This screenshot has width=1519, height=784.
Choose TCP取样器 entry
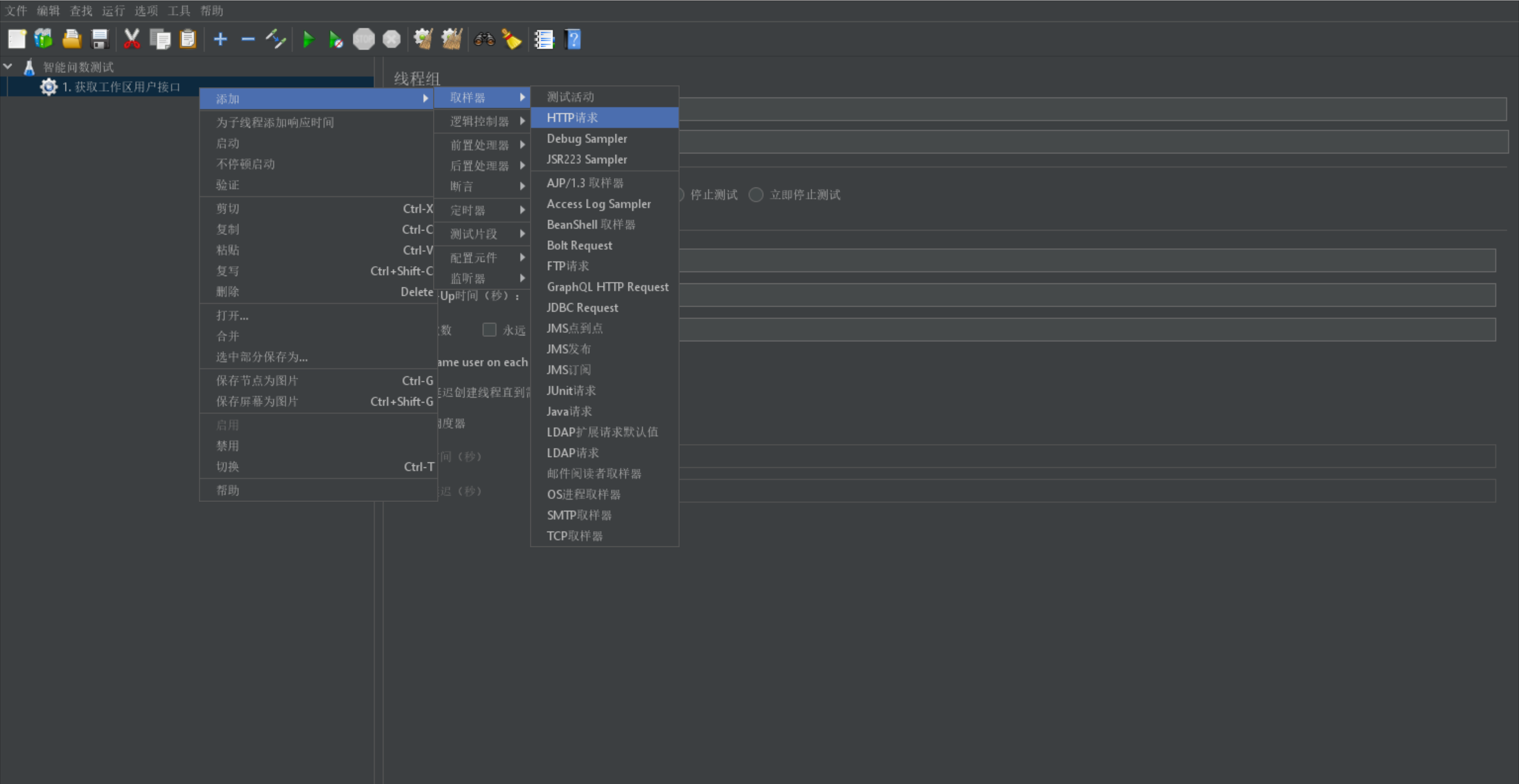point(604,536)
